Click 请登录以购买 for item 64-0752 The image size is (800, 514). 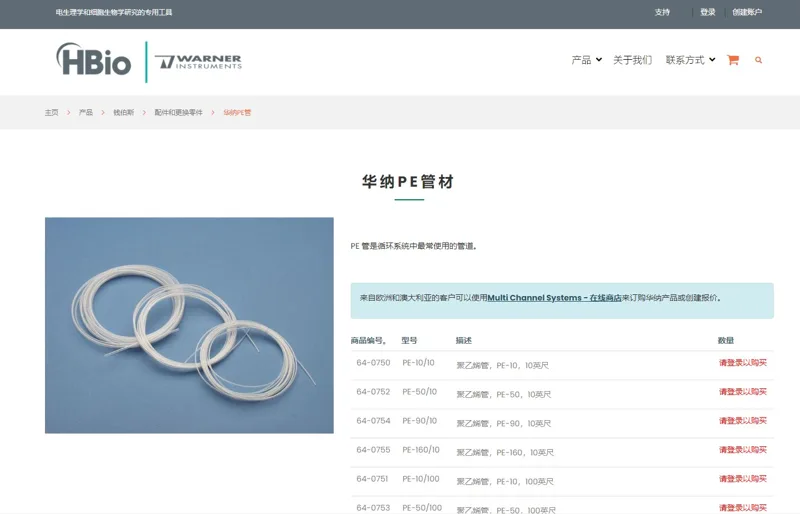point(743,391)
